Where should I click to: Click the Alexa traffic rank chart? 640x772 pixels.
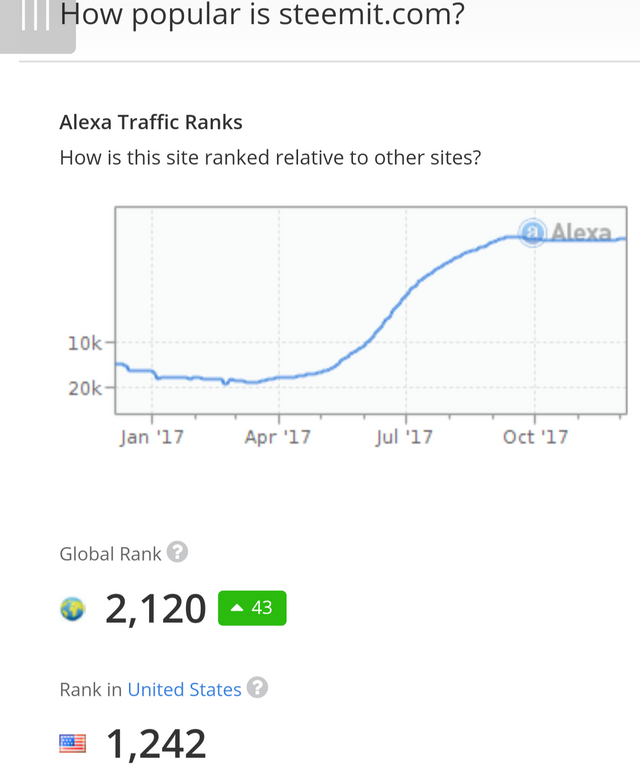click(370, 310)
